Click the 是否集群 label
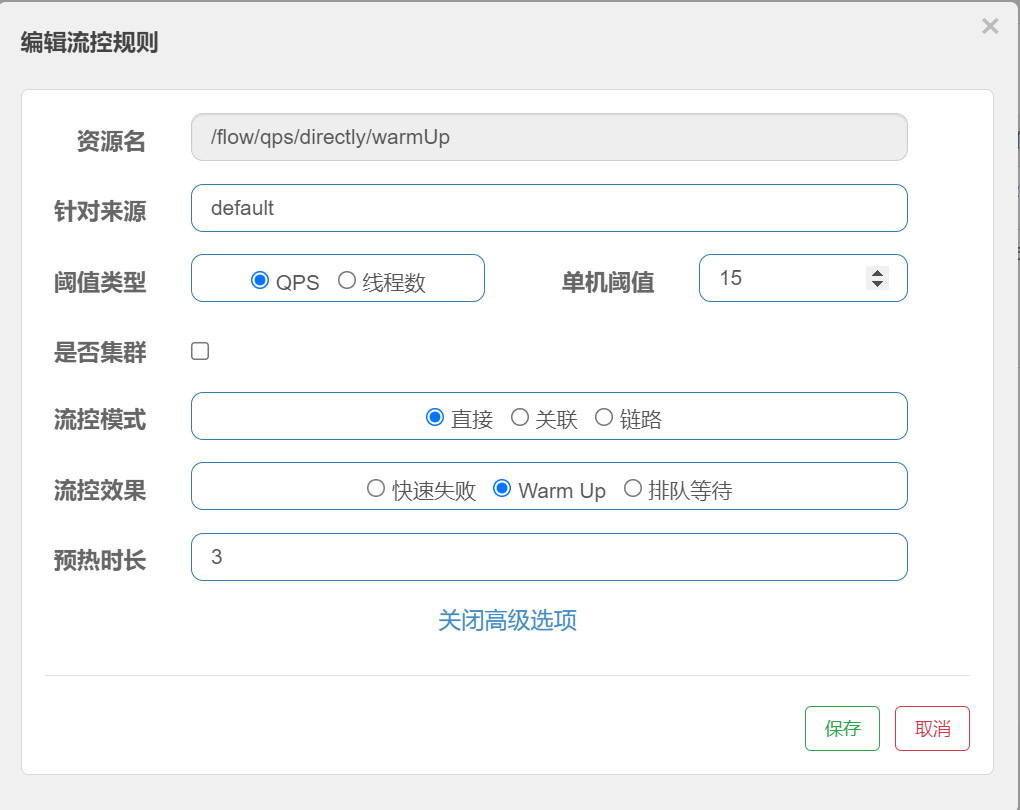The width and height of the screenshot is (1020, 810). coord(100,353)
